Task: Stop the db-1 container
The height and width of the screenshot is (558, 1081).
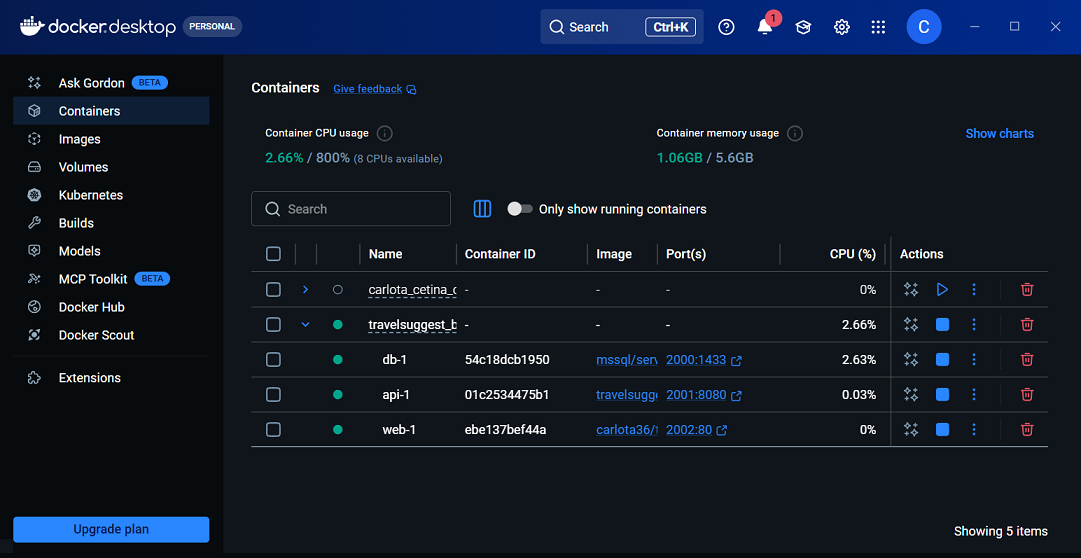Action: (942, 359)
